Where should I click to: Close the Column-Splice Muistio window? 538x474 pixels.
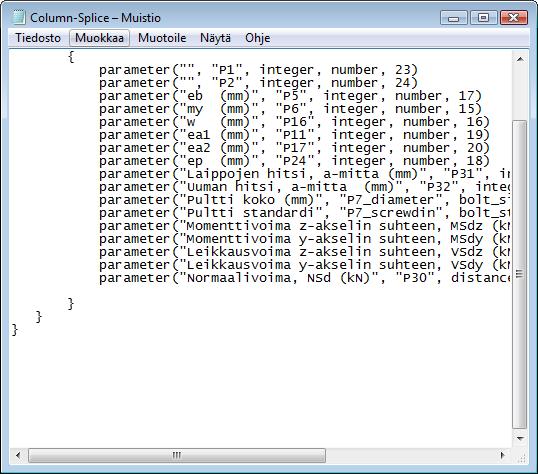click(x=513, y=18)
